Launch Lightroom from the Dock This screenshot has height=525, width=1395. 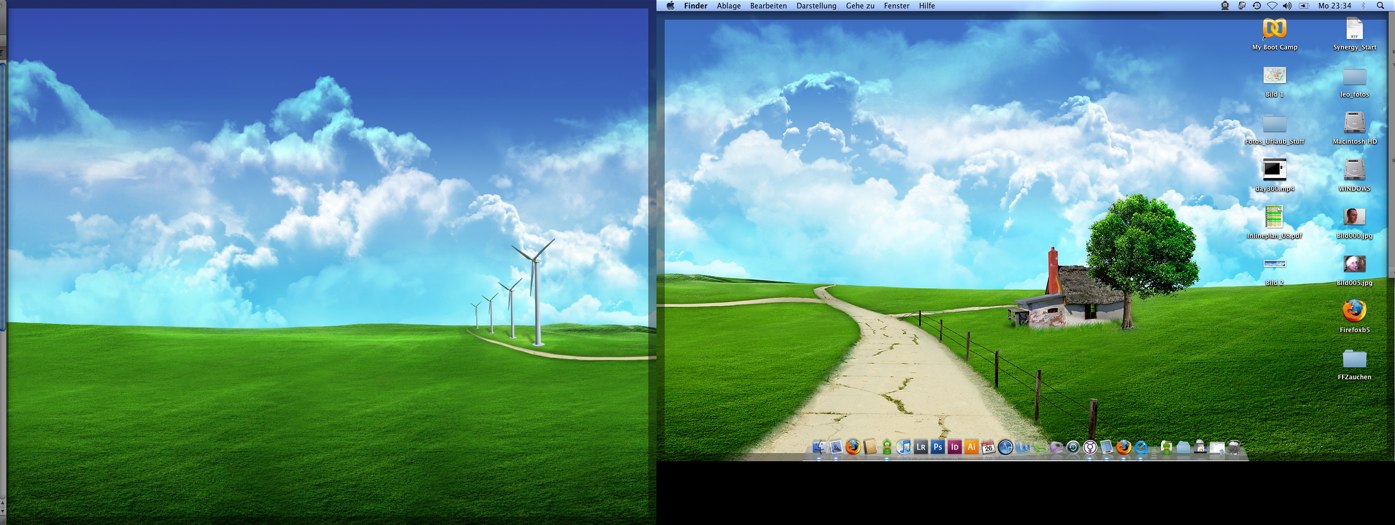[x=921, y=447]
